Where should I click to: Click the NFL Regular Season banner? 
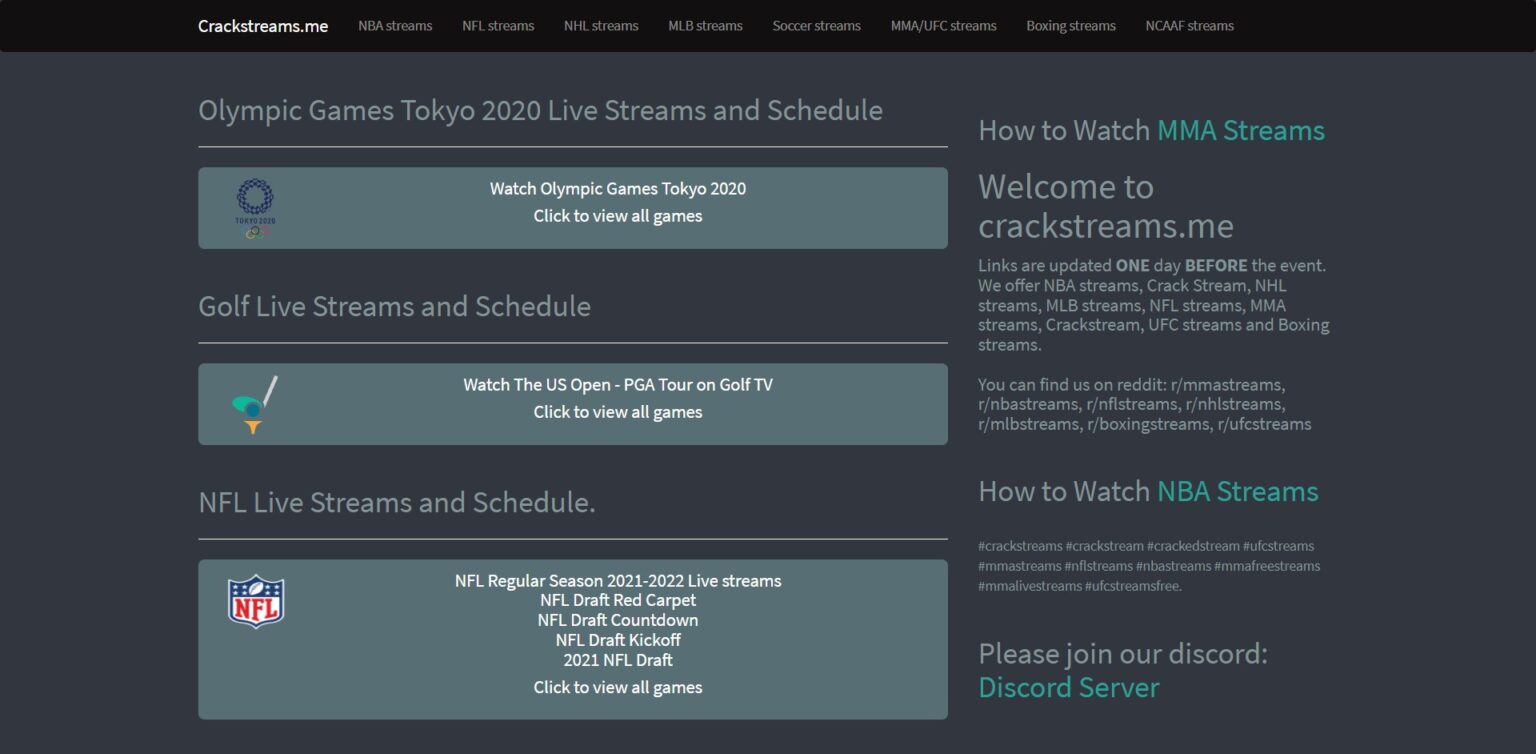coord(617,580)
